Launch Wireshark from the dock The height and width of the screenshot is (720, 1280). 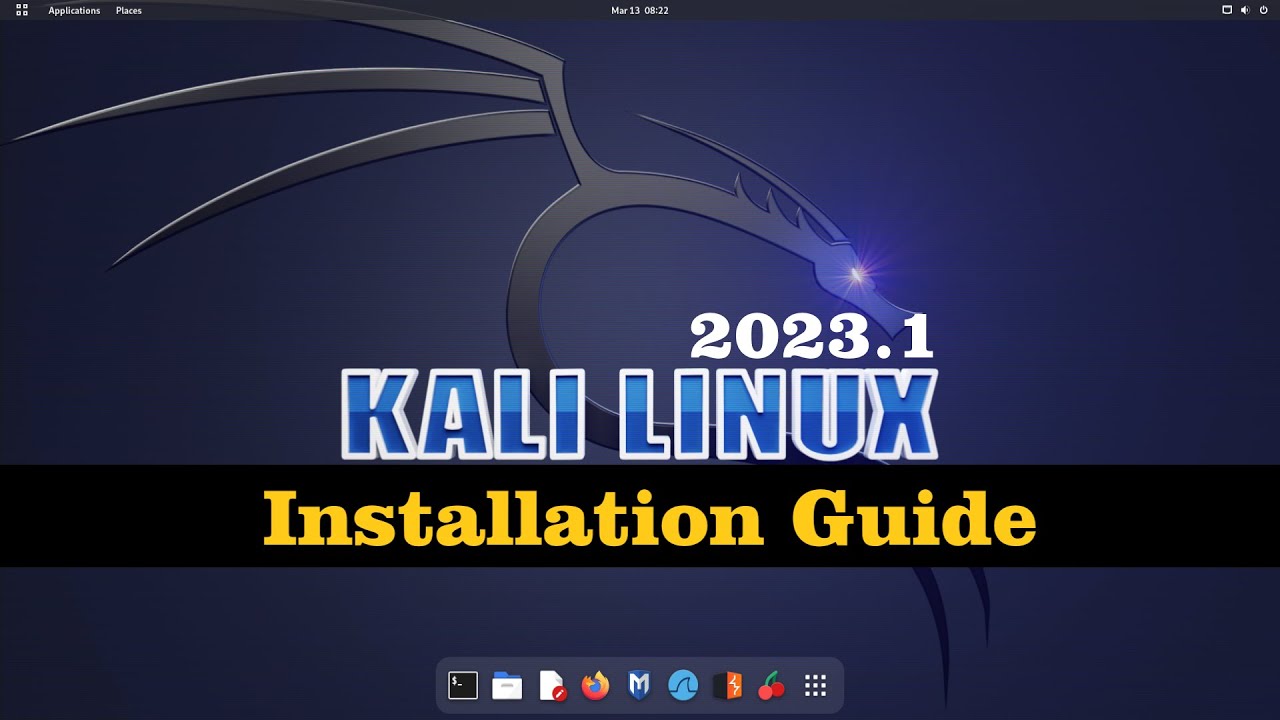click(x=683, y=685)
